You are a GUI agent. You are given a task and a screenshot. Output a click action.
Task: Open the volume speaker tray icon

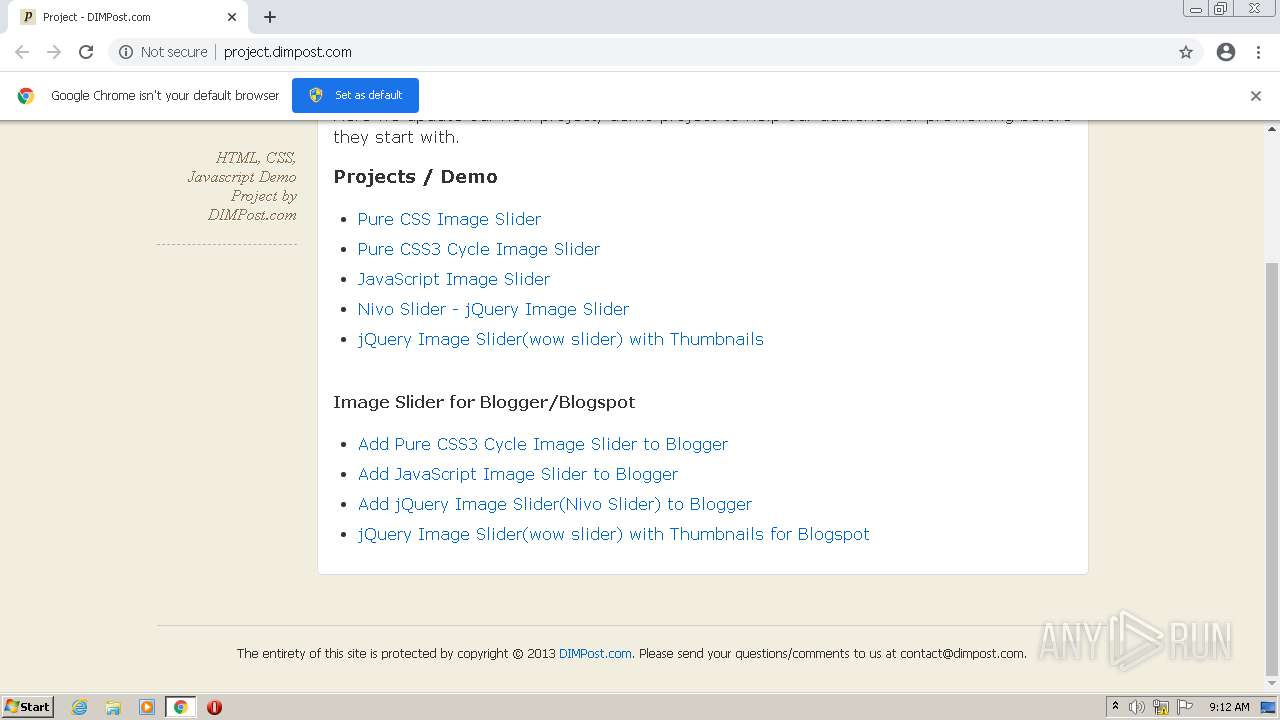pos(1137,707)
